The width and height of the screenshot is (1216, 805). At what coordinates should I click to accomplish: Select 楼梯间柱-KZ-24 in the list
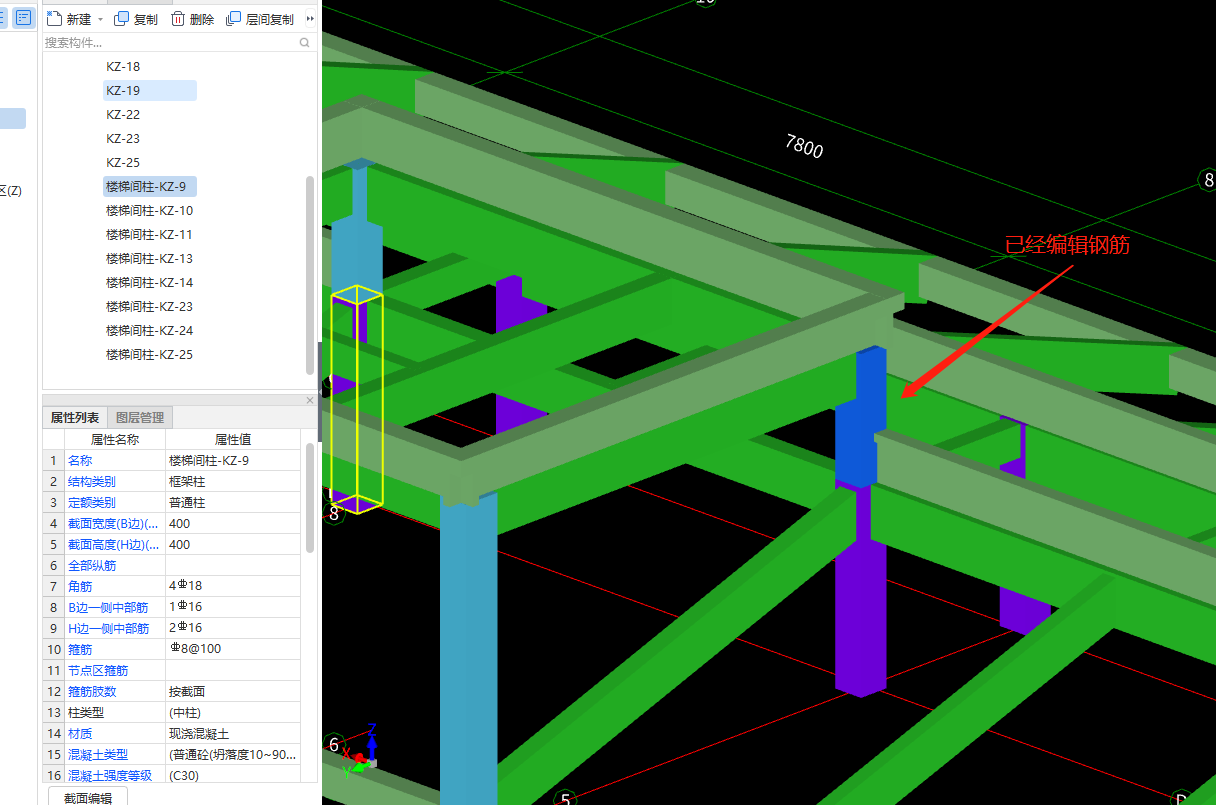point(149,331)
